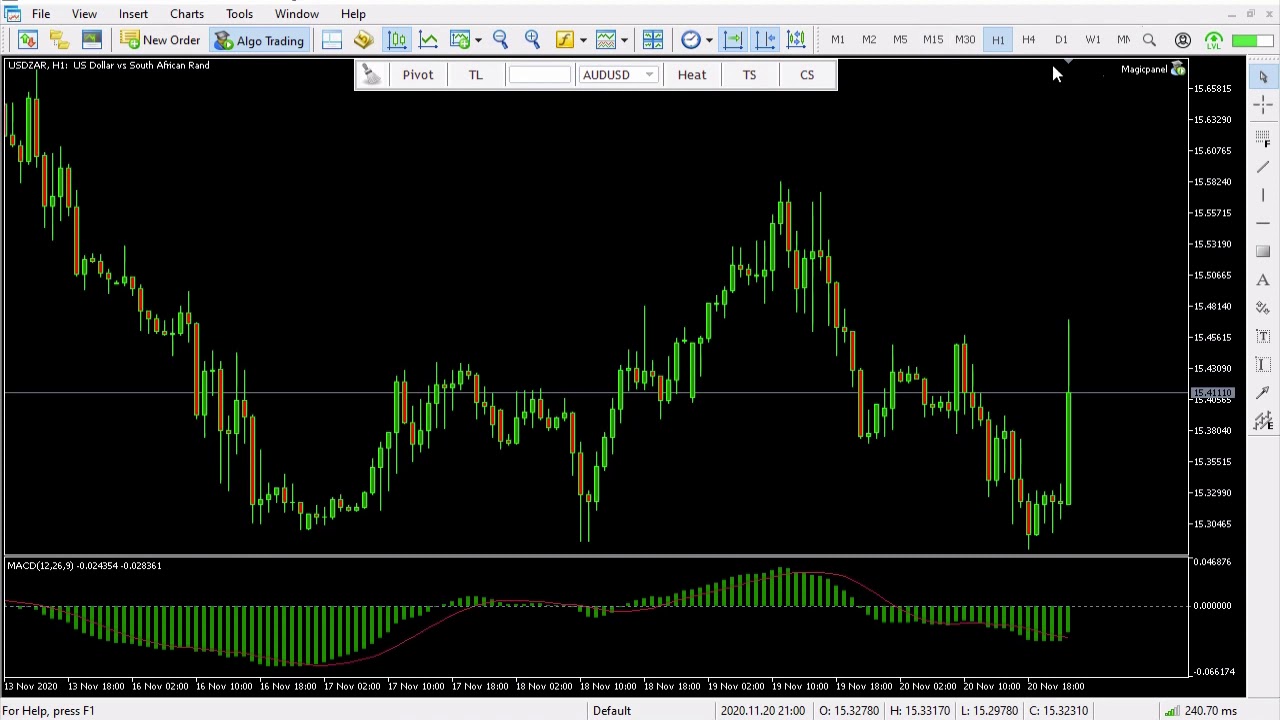Click the broom clear icon in panel
This screenshot has height=720, width=1280.
coord(371,75)
